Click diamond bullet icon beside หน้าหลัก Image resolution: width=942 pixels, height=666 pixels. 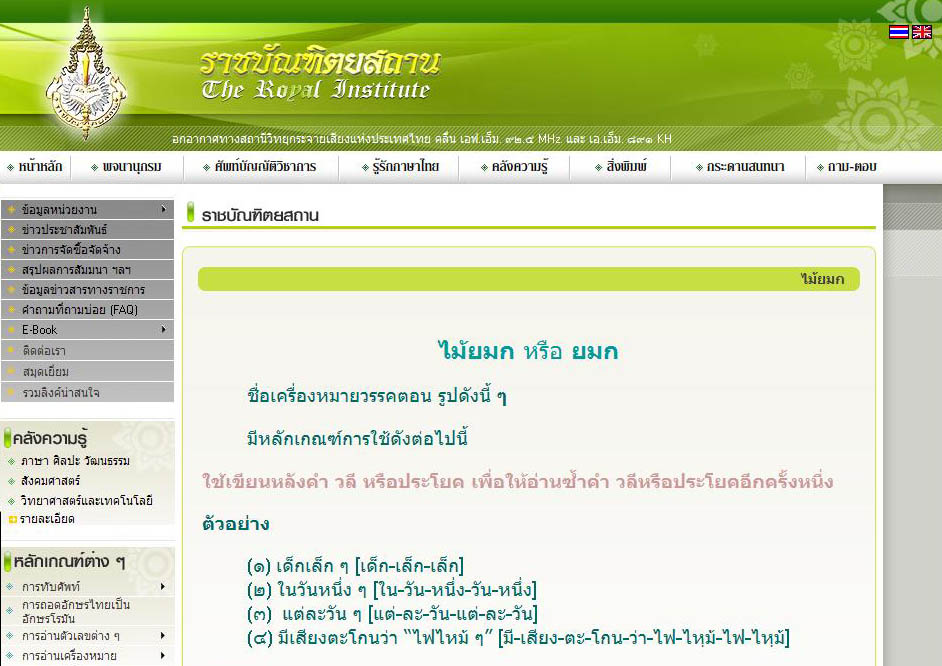(11, 168)
